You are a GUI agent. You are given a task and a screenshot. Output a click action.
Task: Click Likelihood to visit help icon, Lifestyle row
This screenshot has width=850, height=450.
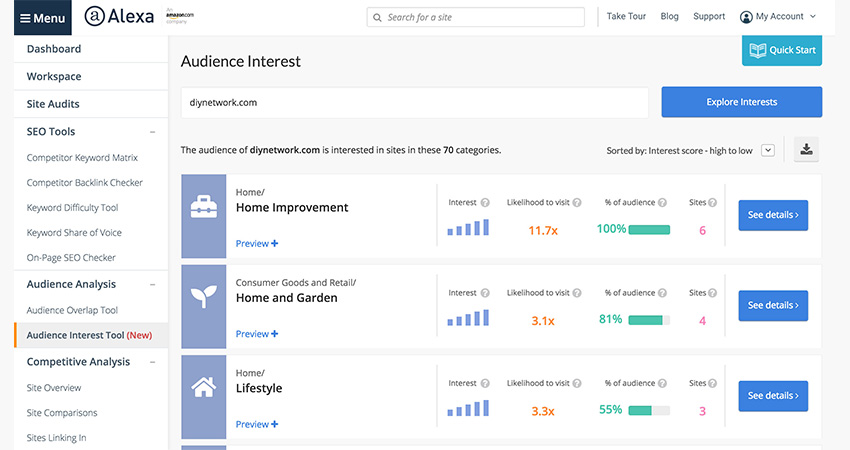click(577, 383)
